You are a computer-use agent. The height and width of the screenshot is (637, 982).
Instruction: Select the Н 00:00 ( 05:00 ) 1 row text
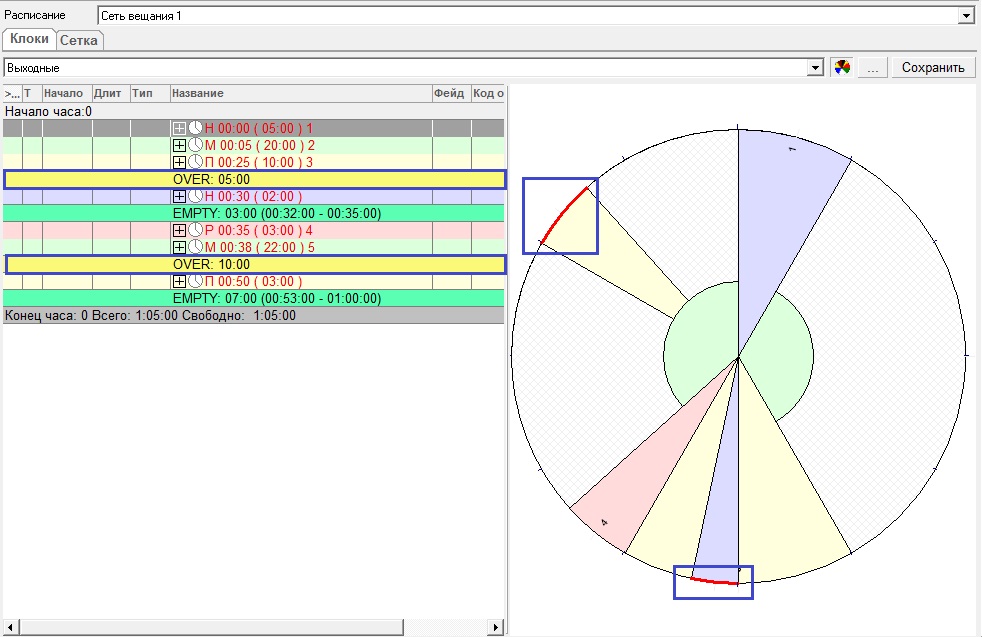(259, 128)
